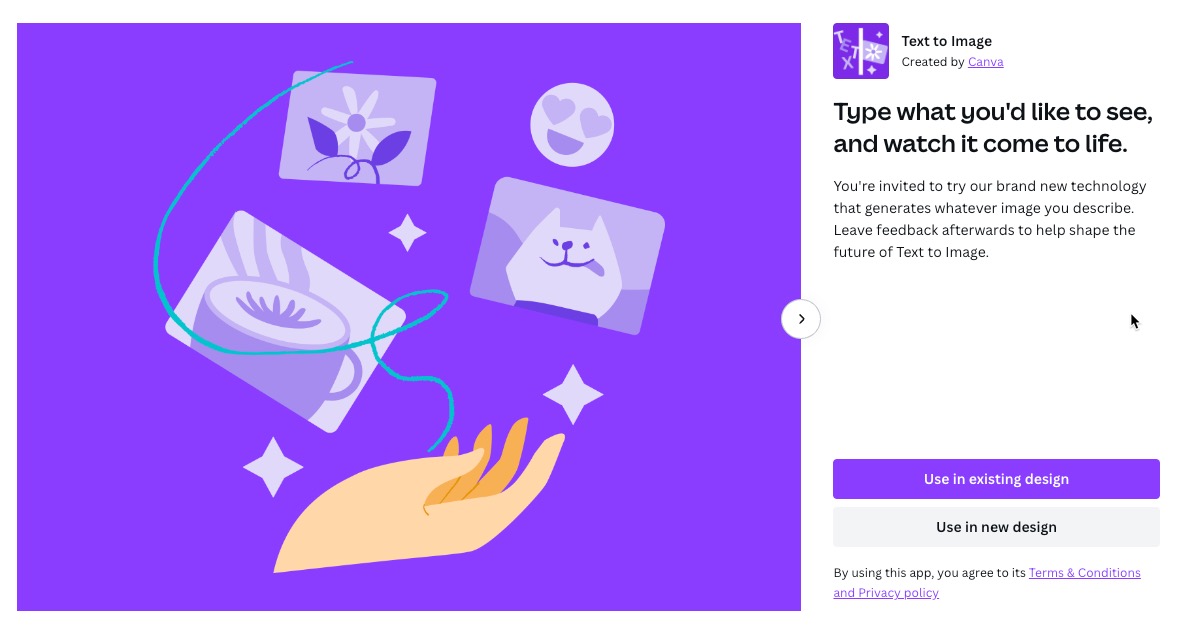1192x629 pixels.
Task: Click the Text to Image app title
Action: coord(946,41)
